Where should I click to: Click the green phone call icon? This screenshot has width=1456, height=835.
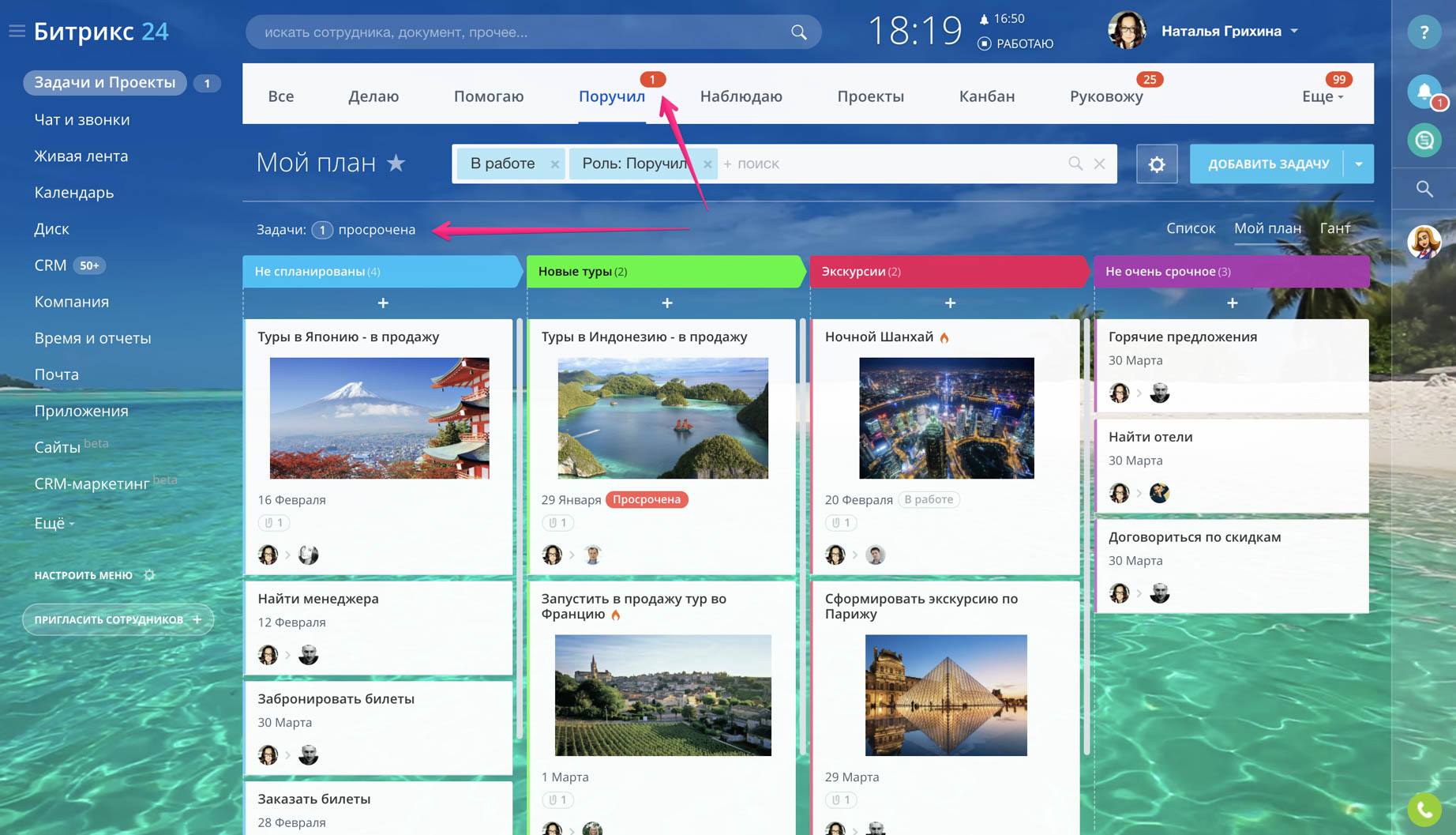tap(1424, 810)
